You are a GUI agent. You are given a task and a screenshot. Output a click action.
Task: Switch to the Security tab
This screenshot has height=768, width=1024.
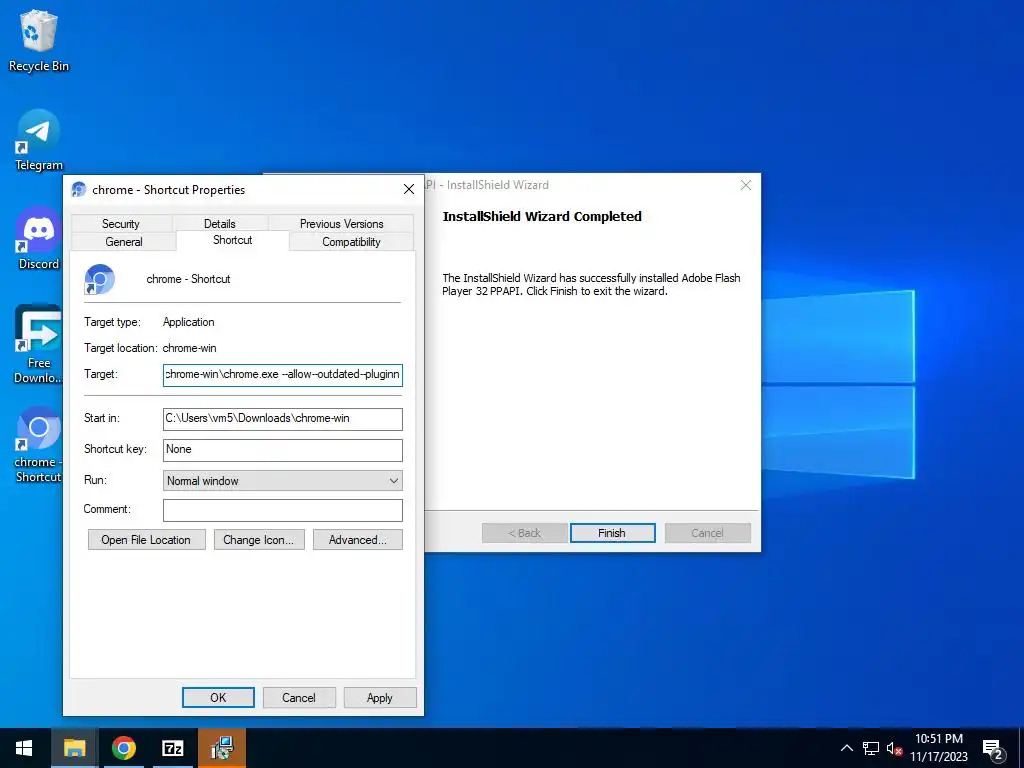click(x=121, y=223)
